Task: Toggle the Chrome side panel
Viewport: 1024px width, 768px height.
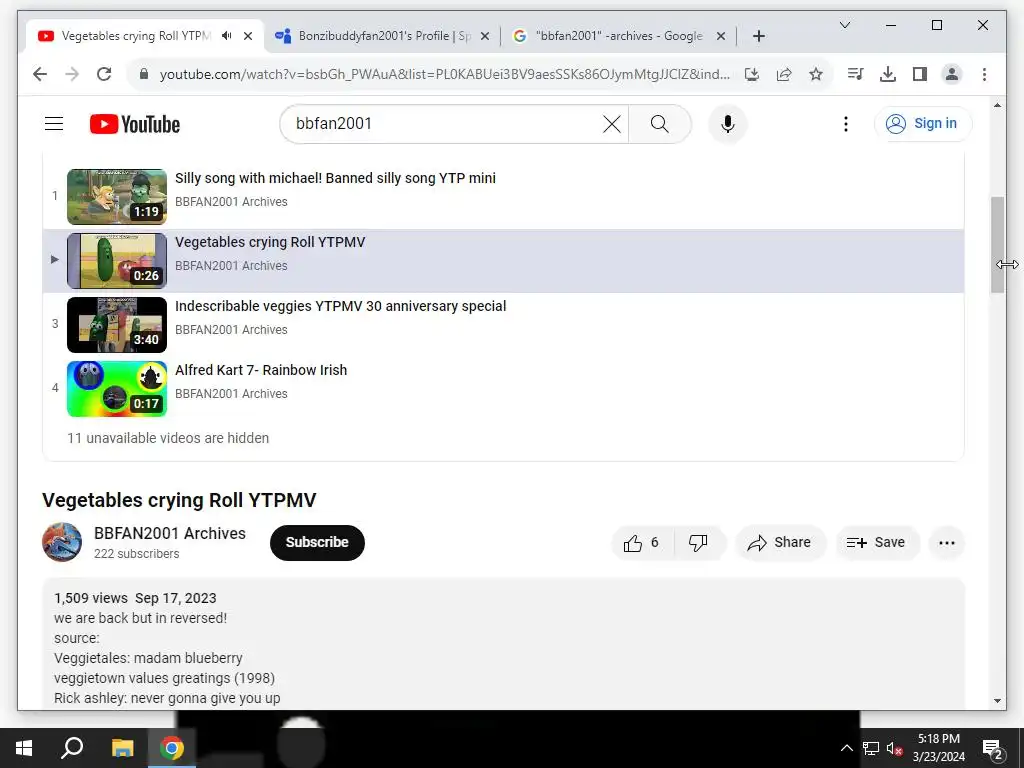Action: coord(920,74)
